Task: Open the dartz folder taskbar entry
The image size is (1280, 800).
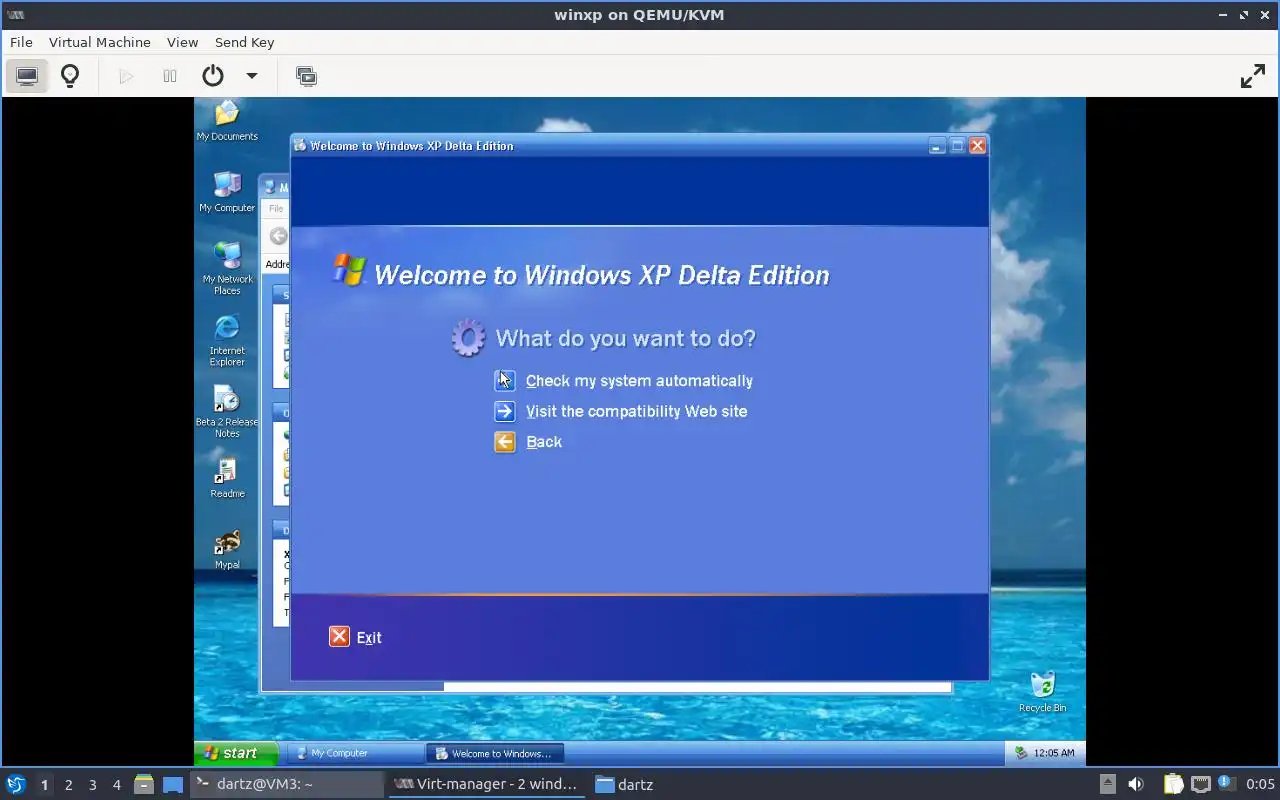Action: click(x=625, y=784)
